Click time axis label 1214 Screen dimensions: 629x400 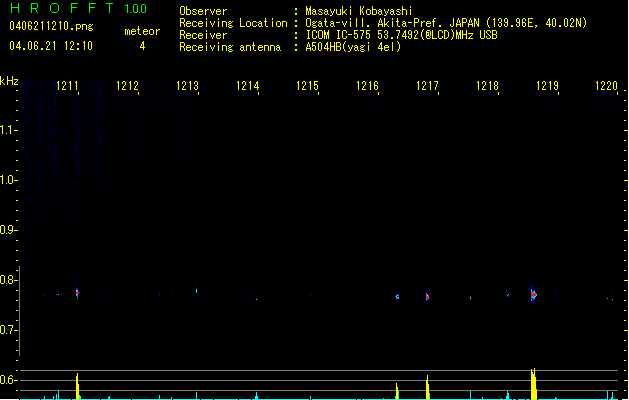pos(248,86)
